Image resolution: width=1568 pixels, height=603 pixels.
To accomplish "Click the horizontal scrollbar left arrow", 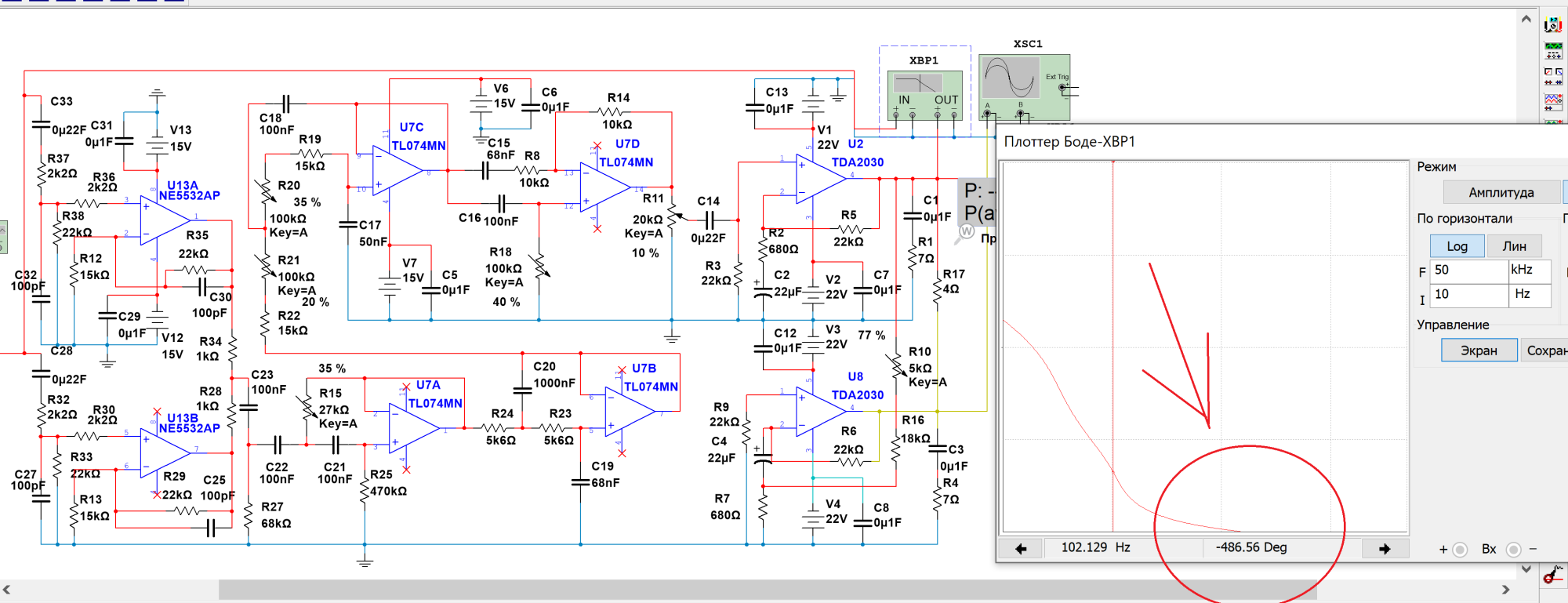I will pyautogui.click(x=7, y=590).
